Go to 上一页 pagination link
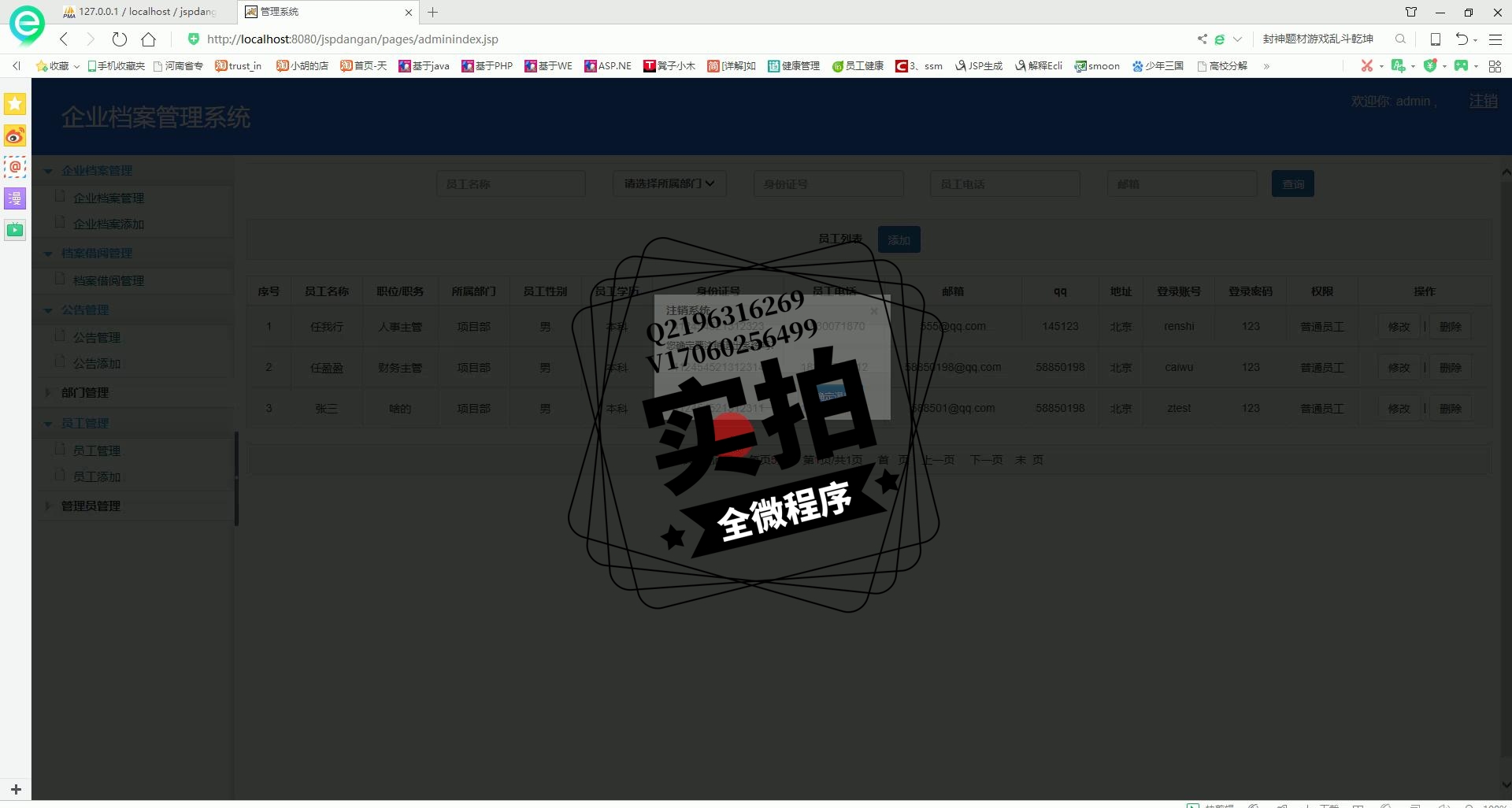1512x808 pixels. click(938, 460)
